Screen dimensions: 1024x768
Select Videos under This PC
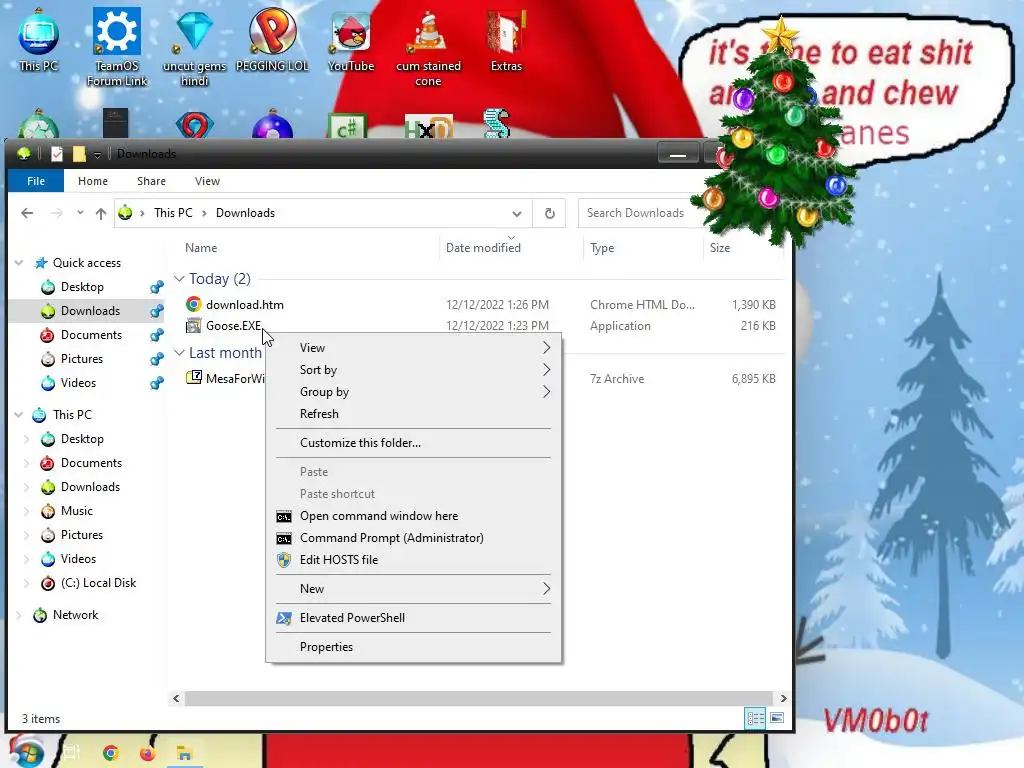[78, 559]
